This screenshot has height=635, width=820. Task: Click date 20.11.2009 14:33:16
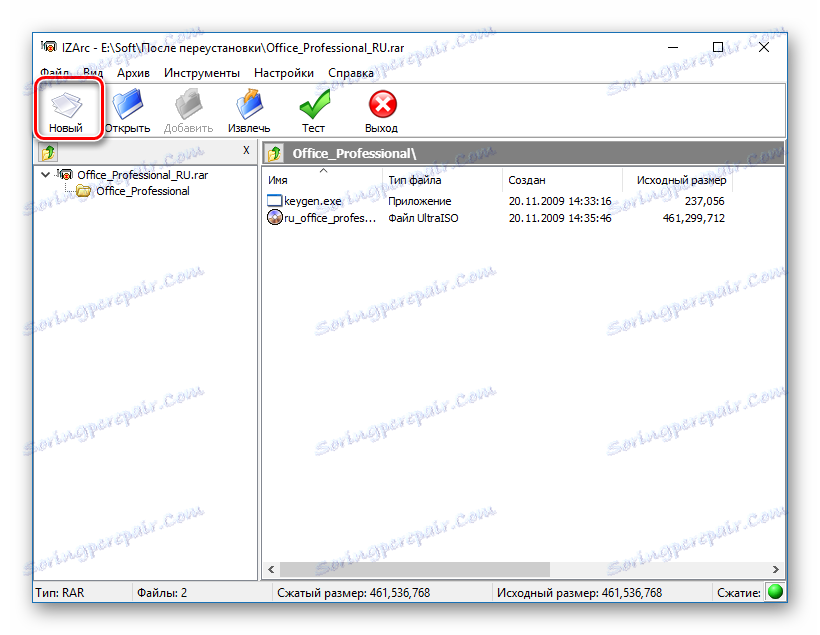click(560, 201)
